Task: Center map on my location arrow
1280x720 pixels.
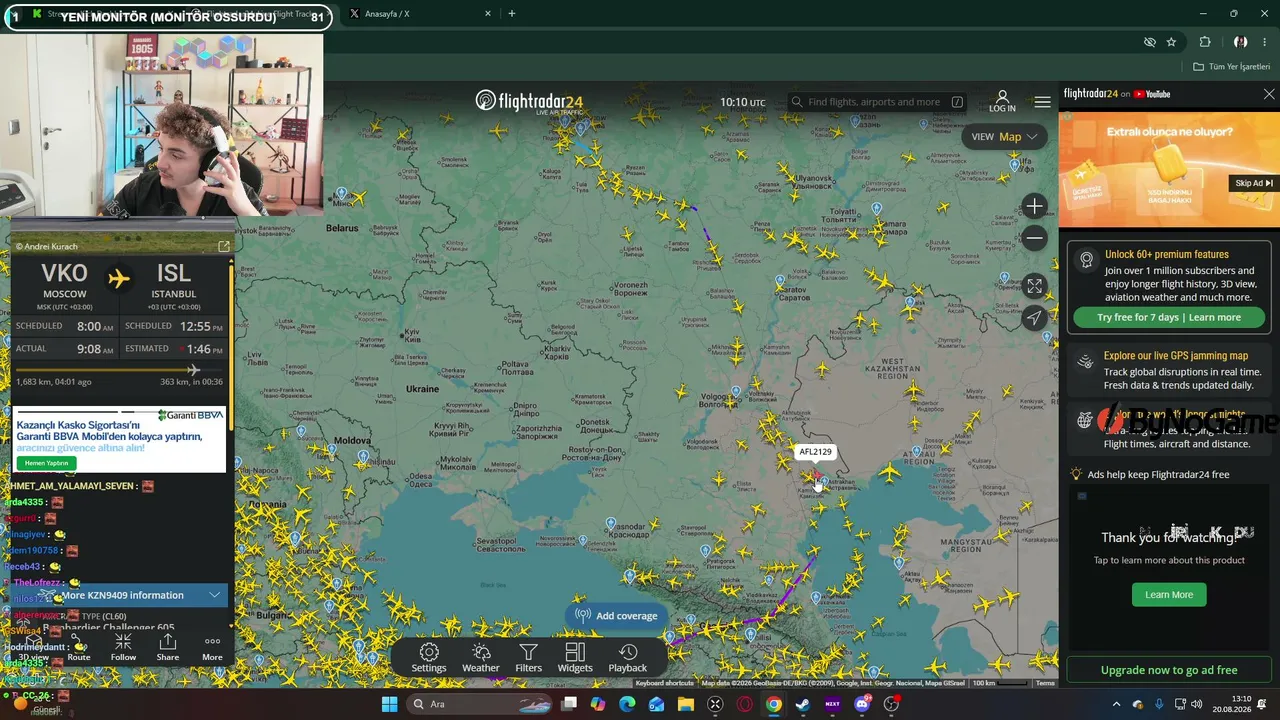Action: click(1034, 317)
